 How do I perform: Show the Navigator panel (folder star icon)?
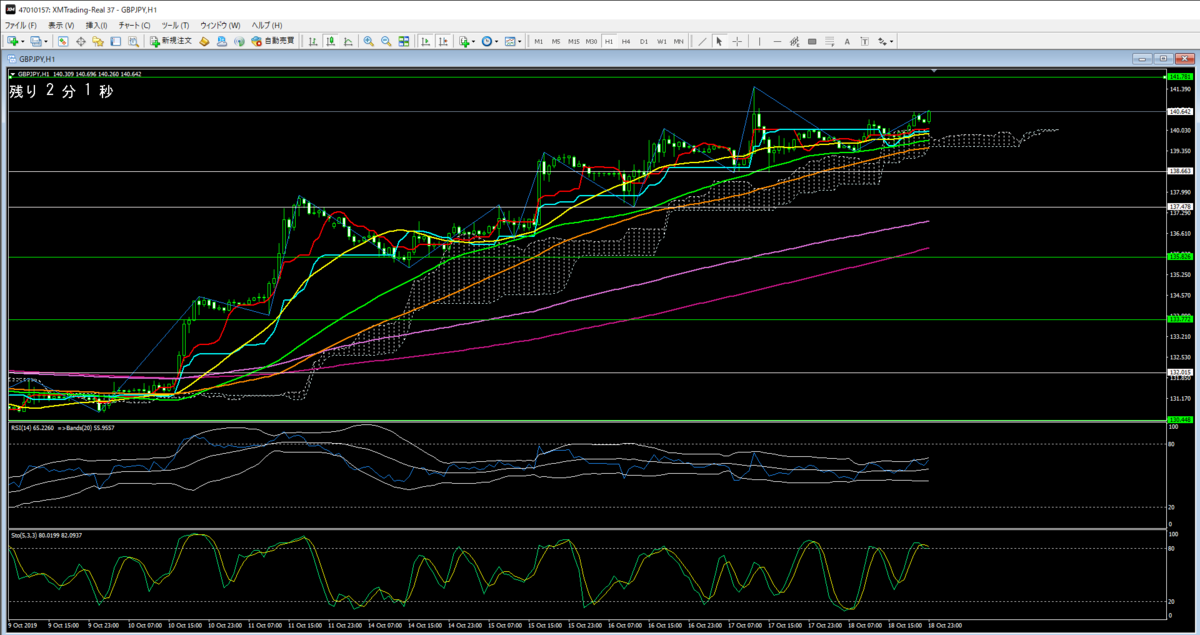click(x=98, y=41)
